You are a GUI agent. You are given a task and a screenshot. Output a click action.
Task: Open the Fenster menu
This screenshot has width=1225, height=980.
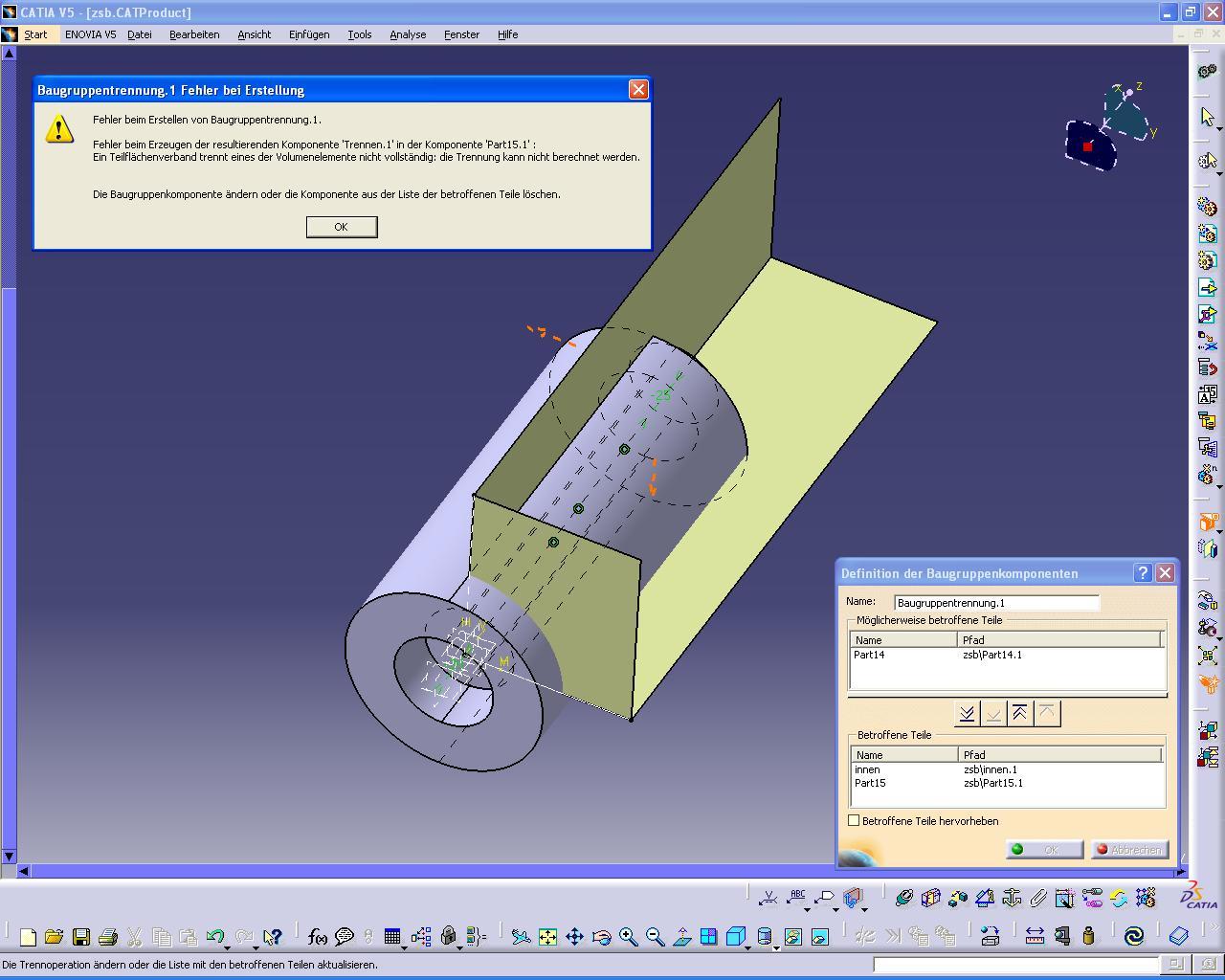[x=461, y=34]
